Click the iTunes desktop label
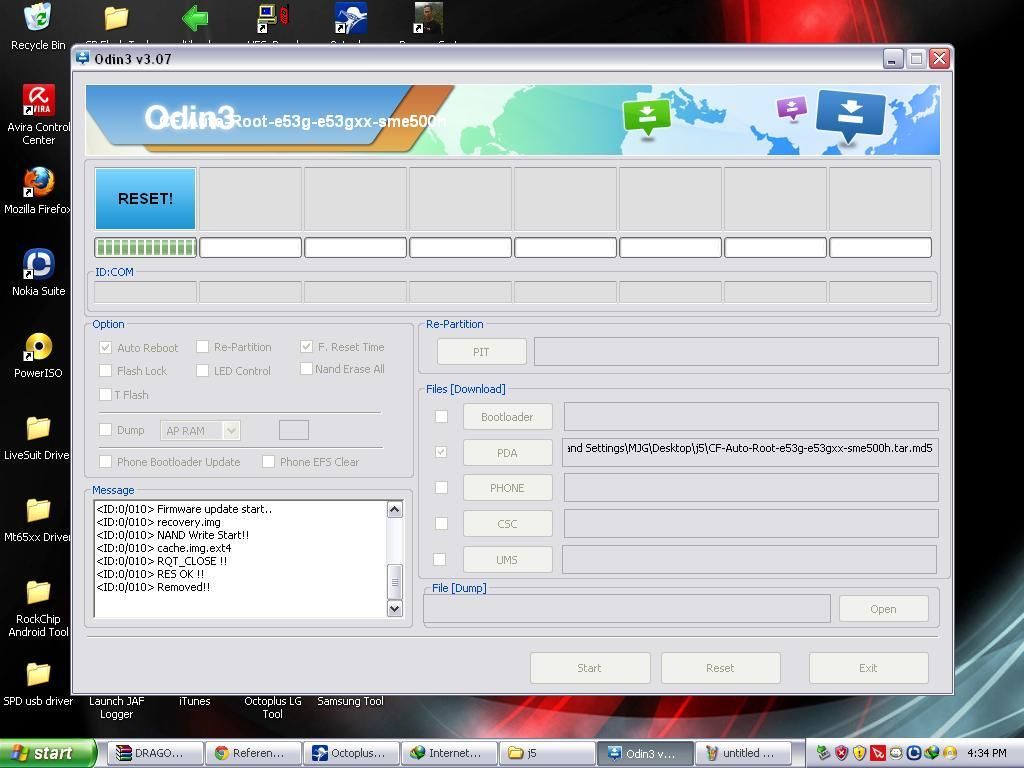 click(195, 701)
